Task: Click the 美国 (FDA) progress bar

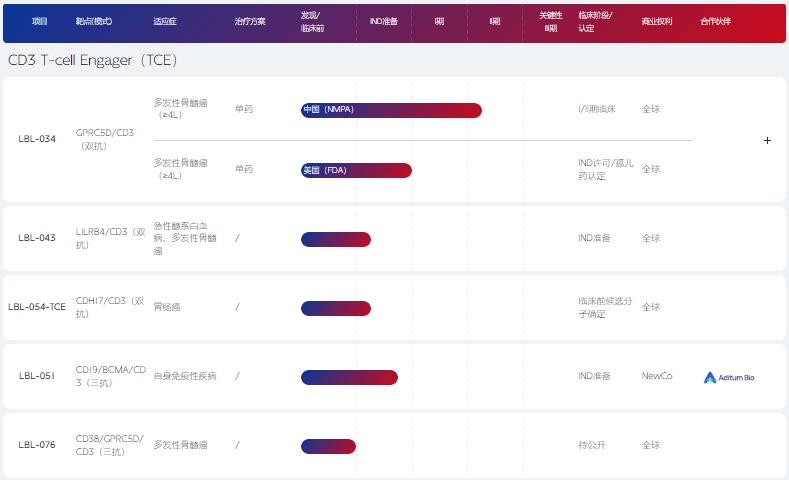Action: (x=356, y=170)
